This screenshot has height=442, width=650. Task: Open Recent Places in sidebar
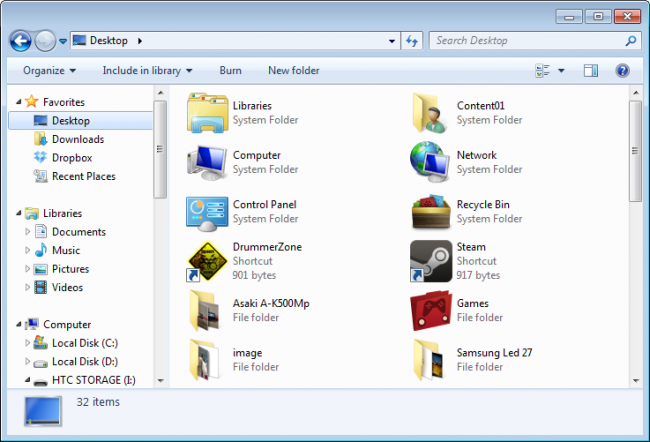84,176
